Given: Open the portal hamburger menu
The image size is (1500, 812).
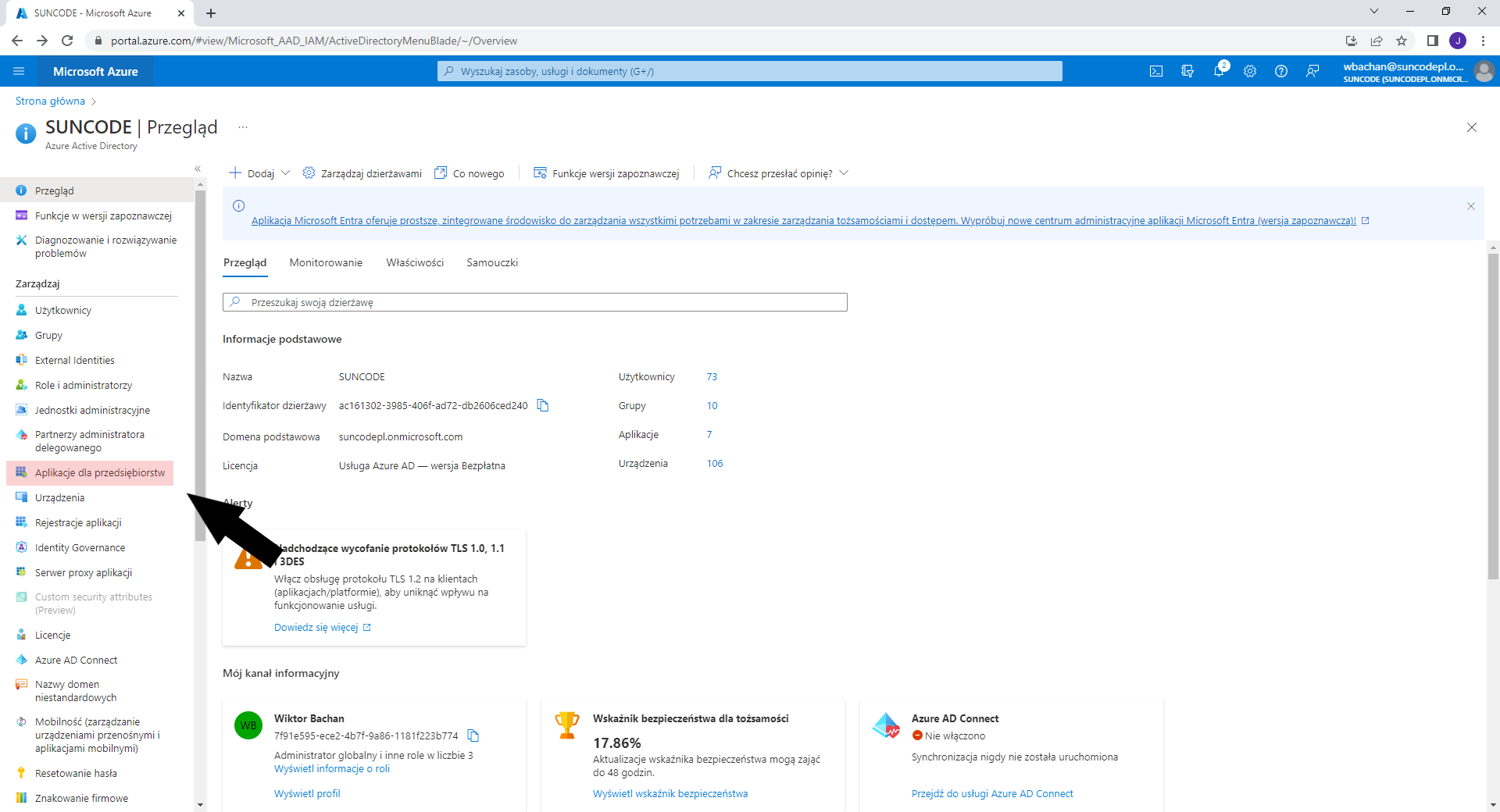Looking at the screenshot, I should point(19,71).
